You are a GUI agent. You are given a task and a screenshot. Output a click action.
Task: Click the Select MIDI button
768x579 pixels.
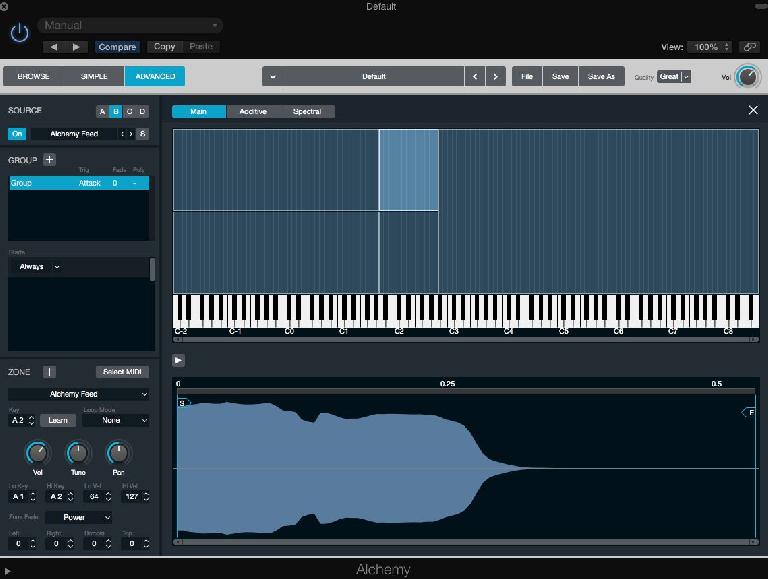(x=122, y=372)
